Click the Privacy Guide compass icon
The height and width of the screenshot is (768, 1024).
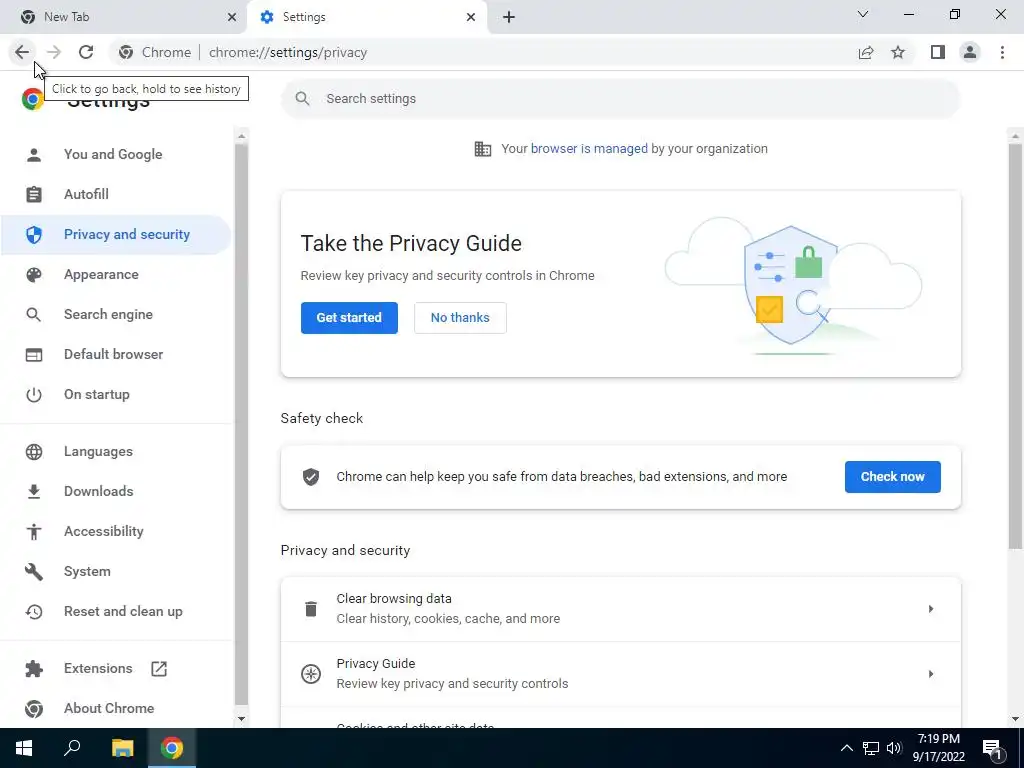pos(311,674)
